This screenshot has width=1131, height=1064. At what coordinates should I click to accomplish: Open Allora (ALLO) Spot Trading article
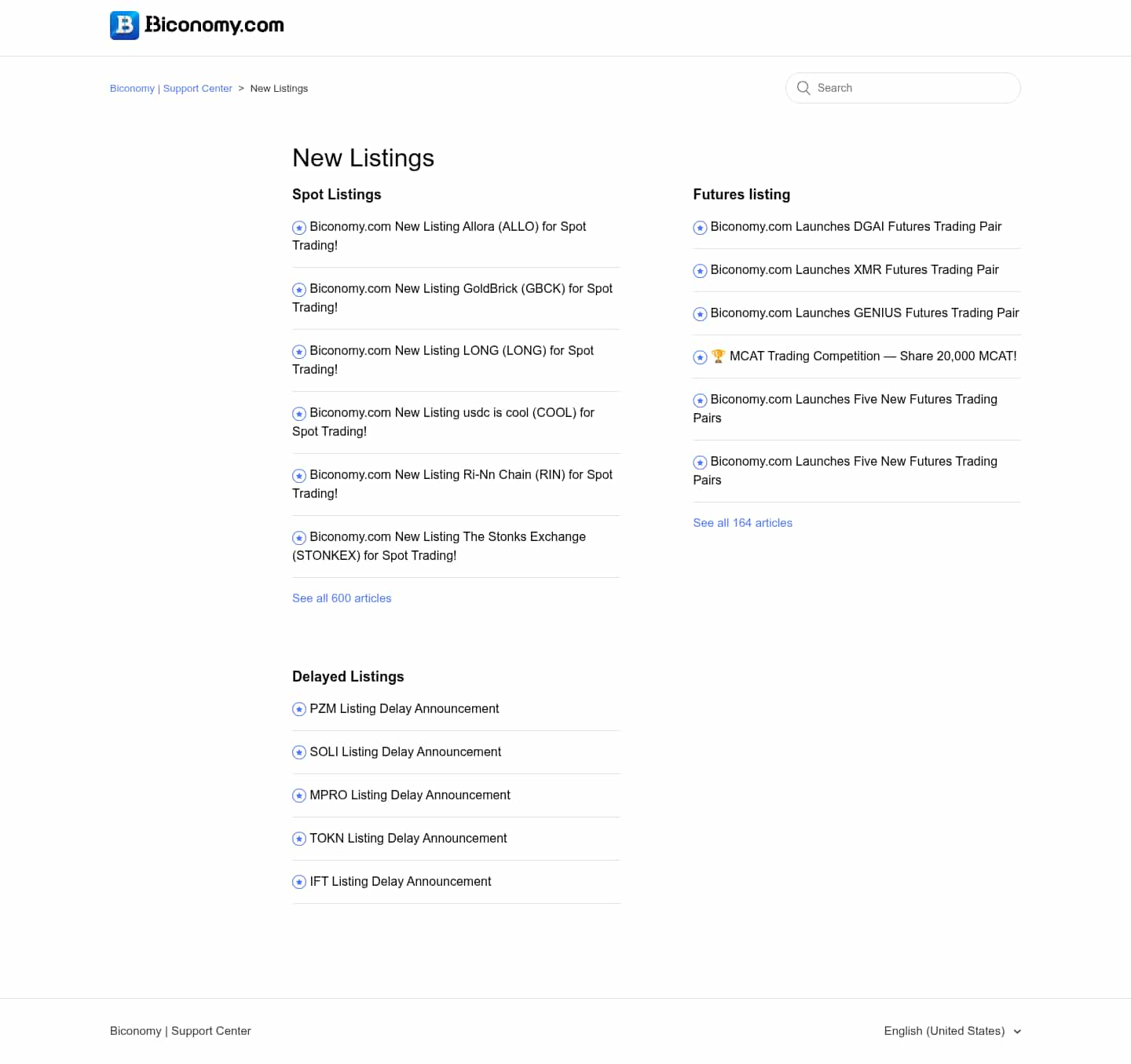pyautogui.click(x=439, y=236)
